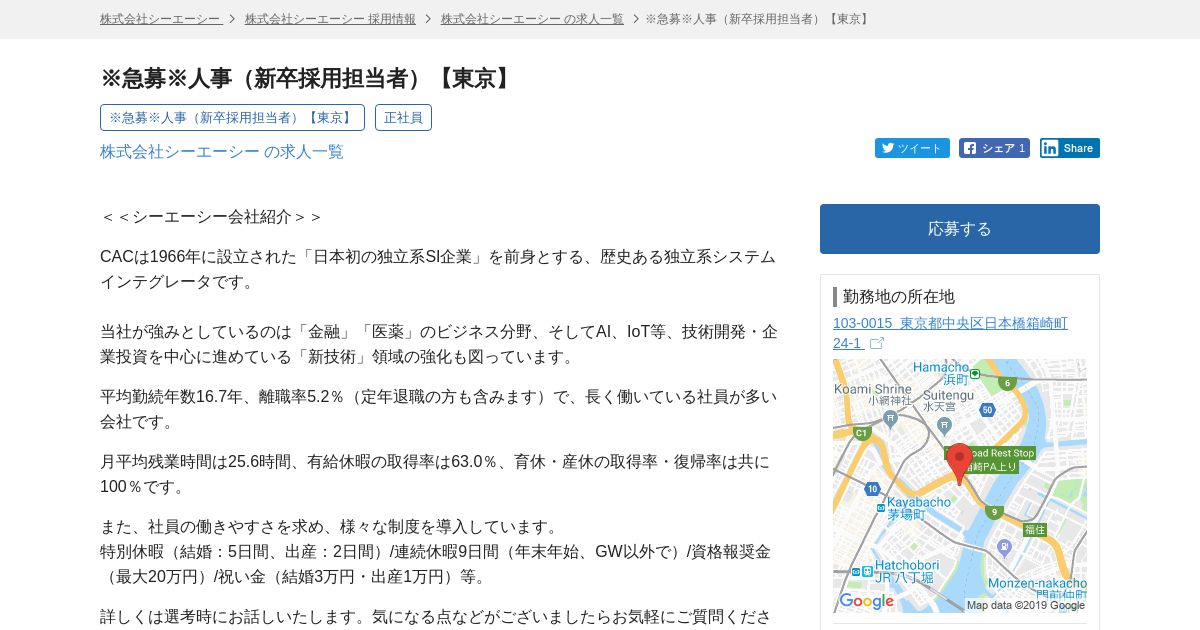Screen dimensions: 1200x630
Task: Share via the Twitter ツイート button
Action: [912, 148]
